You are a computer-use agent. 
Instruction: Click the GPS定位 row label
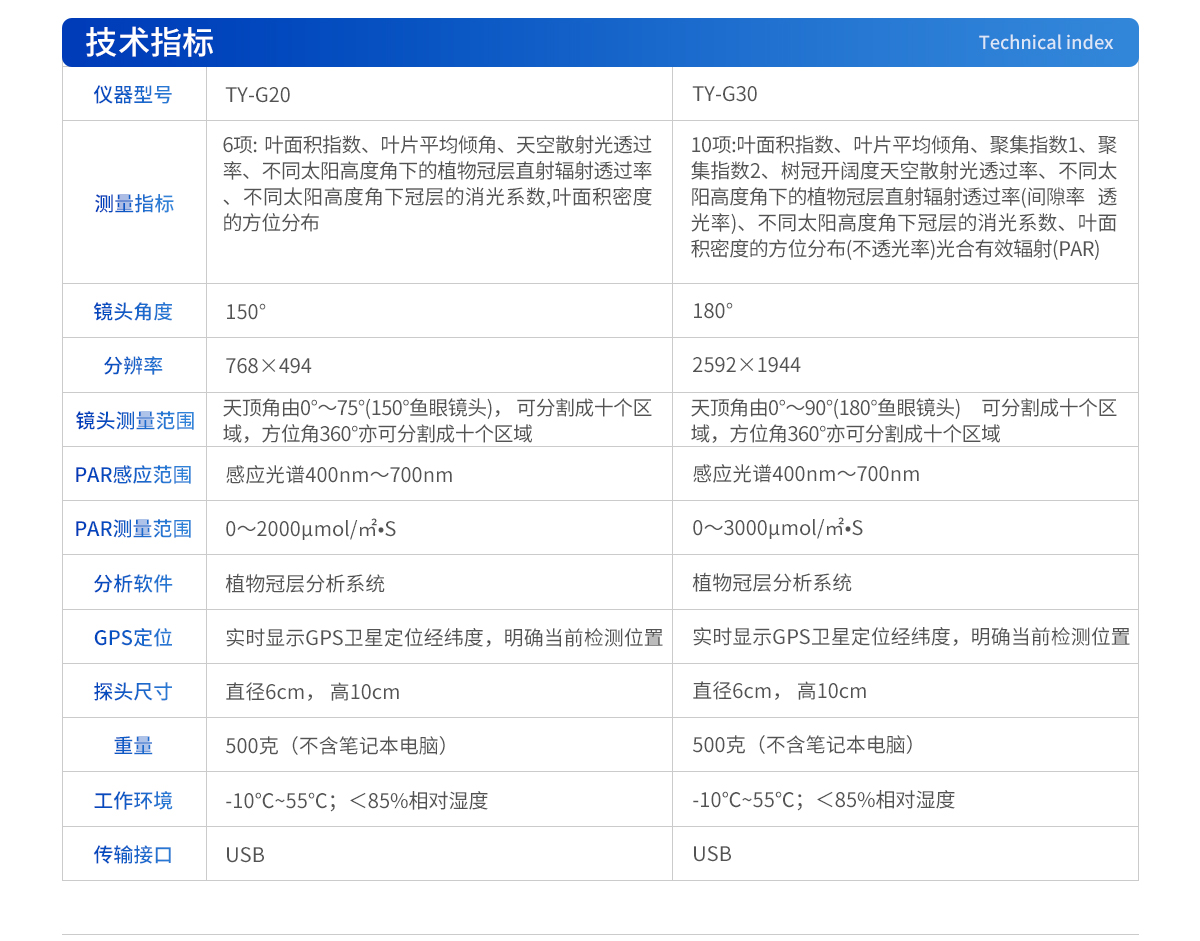133,638
